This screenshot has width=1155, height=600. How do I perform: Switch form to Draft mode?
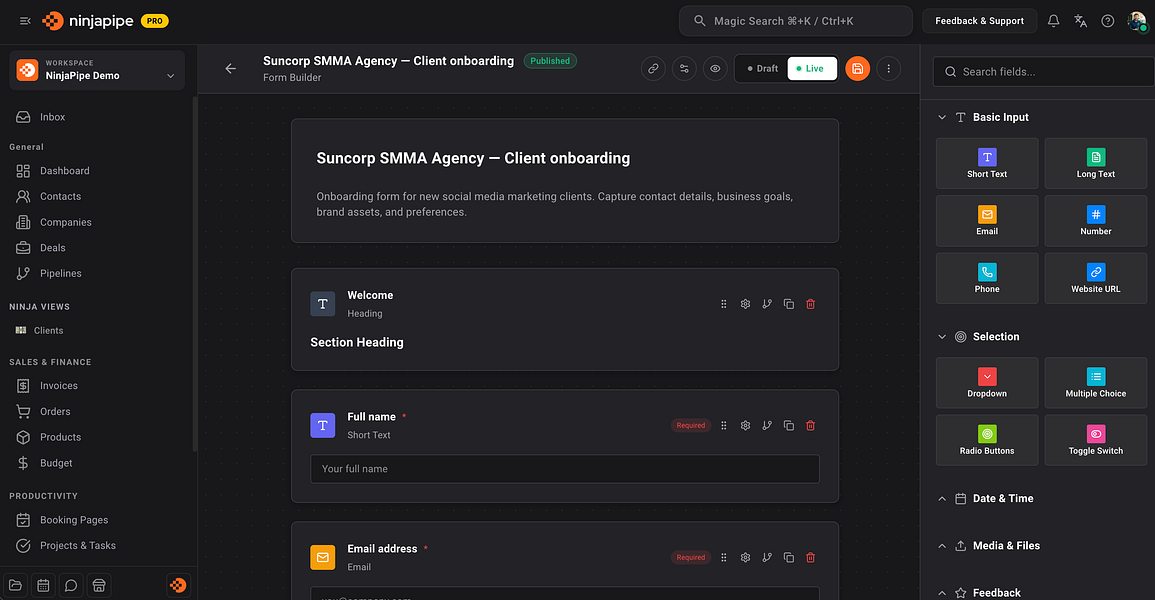762,68
